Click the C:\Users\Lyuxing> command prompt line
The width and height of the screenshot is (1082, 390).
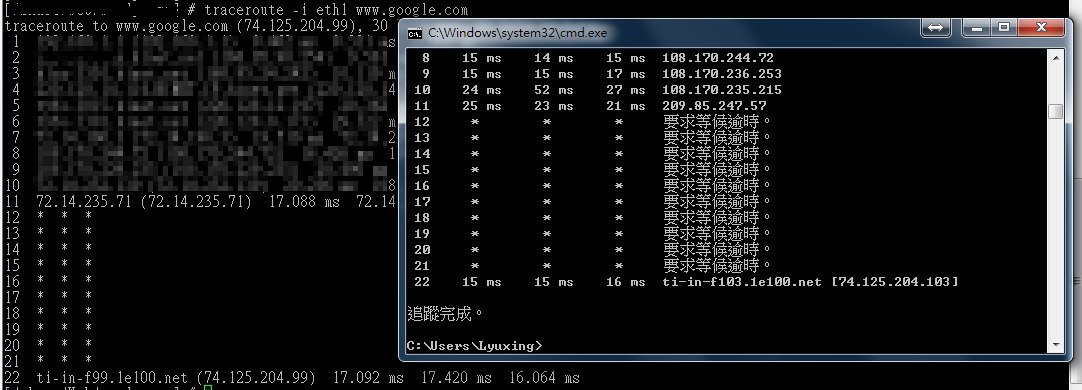click(475, 345)
